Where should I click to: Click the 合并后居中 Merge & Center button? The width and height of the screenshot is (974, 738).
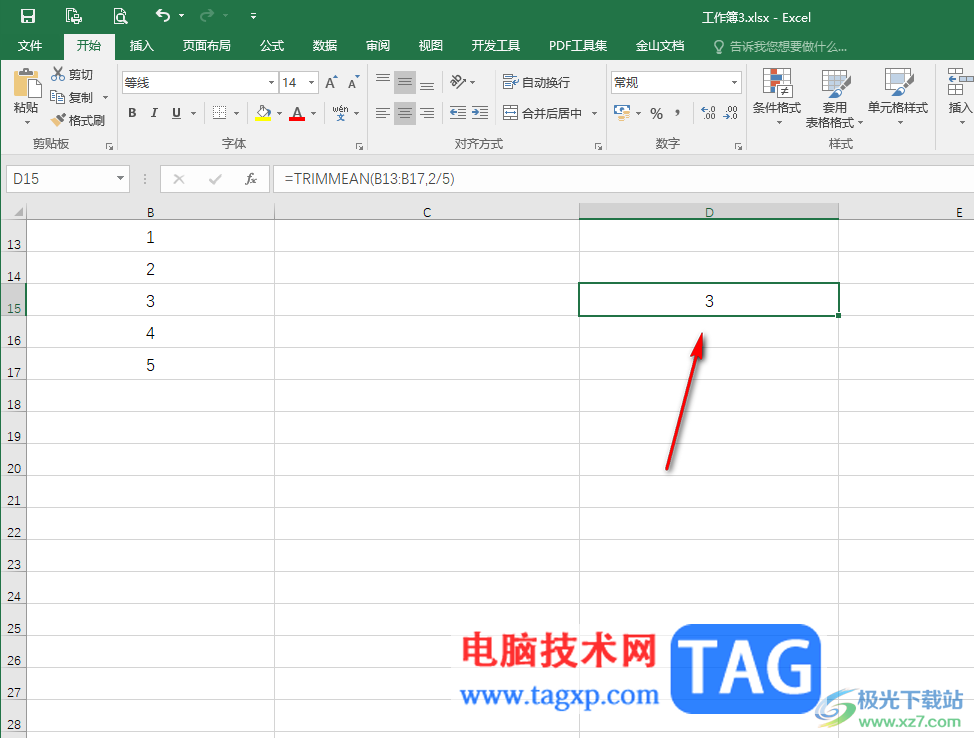[542, 113]
